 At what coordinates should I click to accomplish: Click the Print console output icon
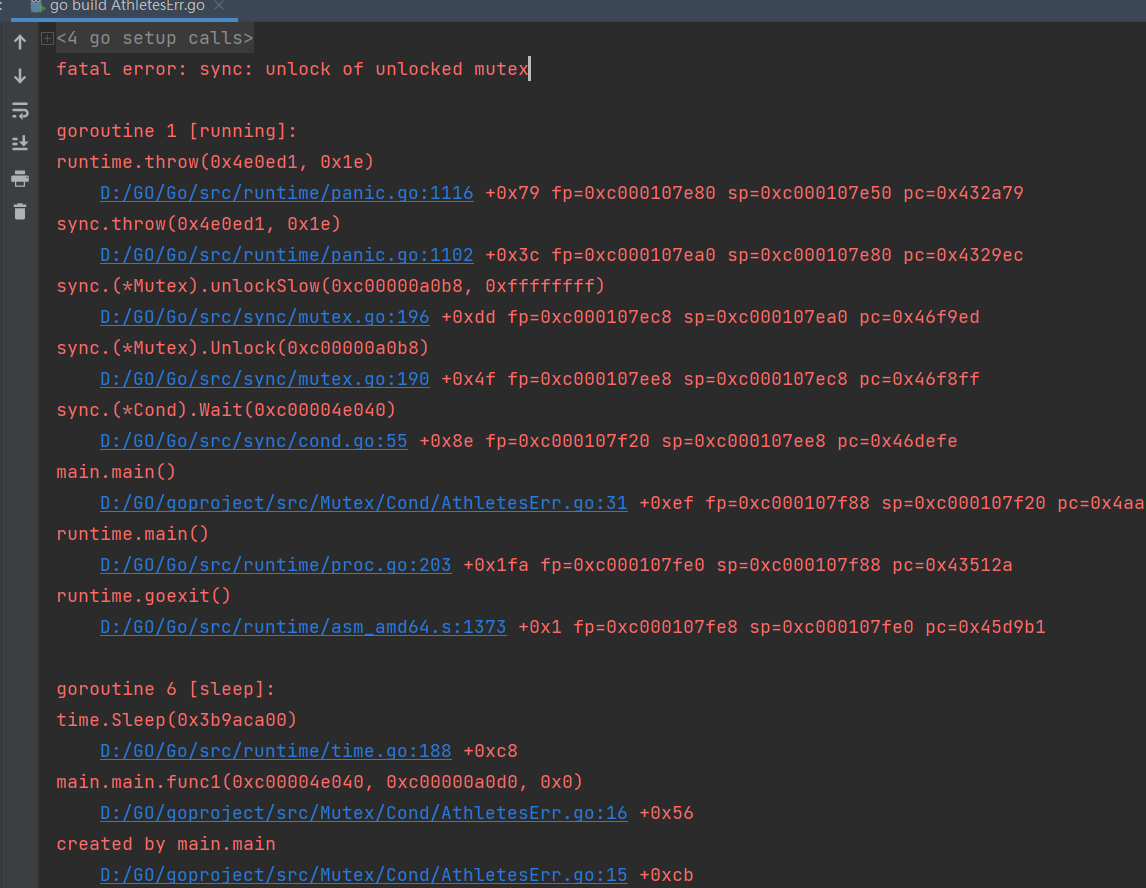(x=20, y=178)
